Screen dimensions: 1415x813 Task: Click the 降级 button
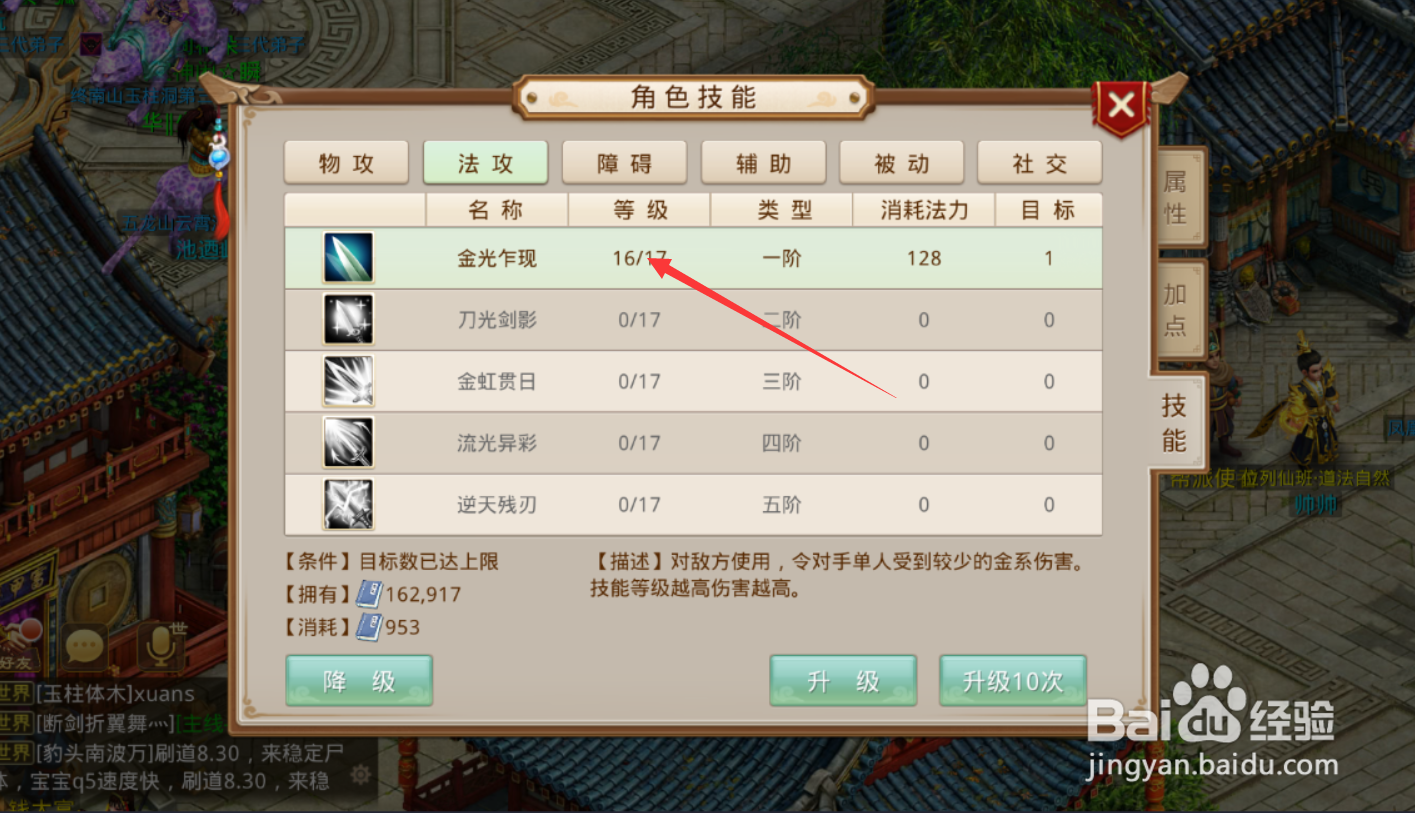359,681
